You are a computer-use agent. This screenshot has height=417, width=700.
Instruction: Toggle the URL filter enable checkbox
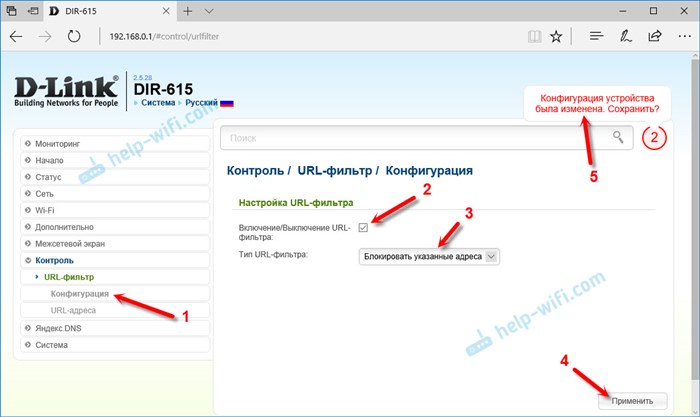[363, 228]
